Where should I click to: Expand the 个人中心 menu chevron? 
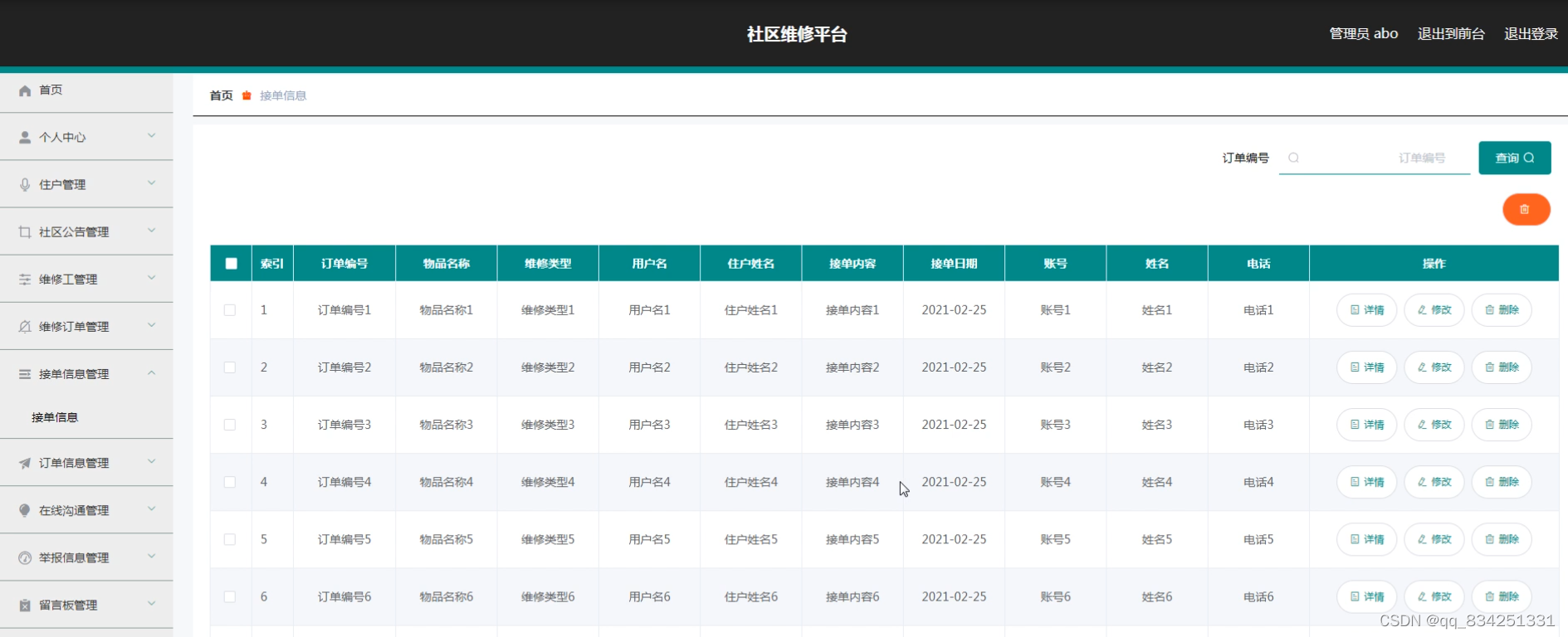152,136
